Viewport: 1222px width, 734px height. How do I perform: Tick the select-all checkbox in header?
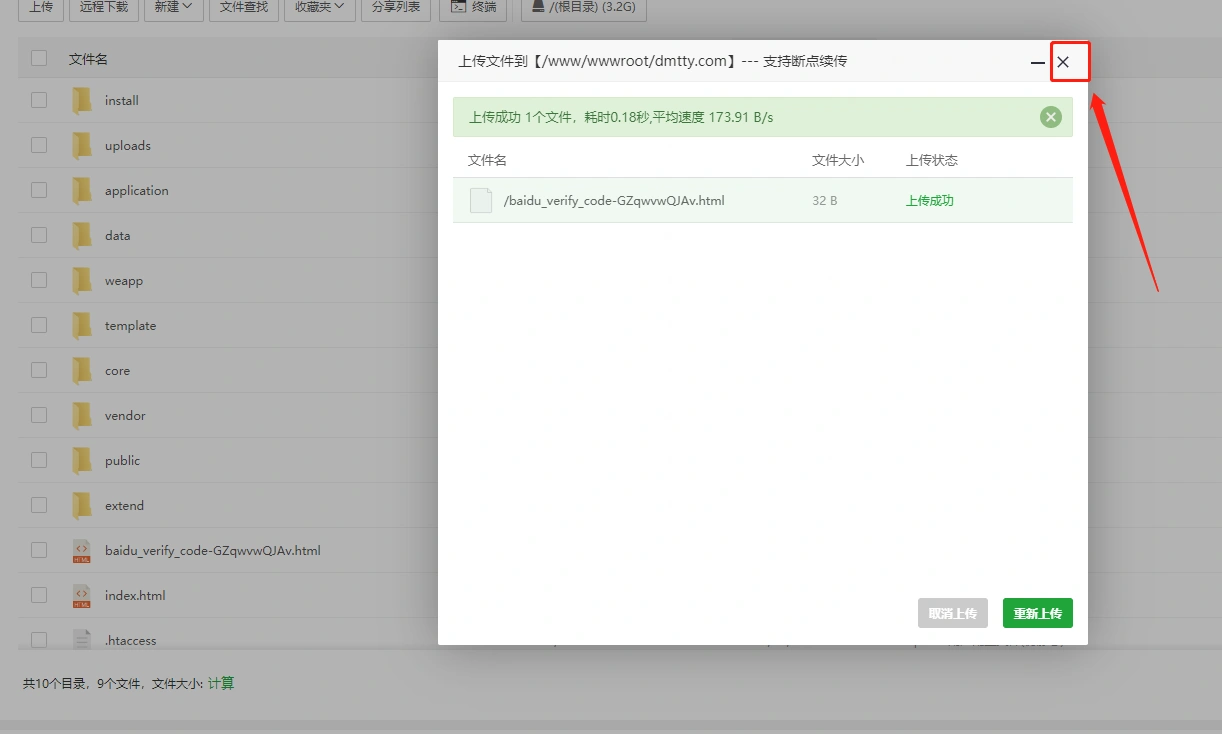[39, 59]
